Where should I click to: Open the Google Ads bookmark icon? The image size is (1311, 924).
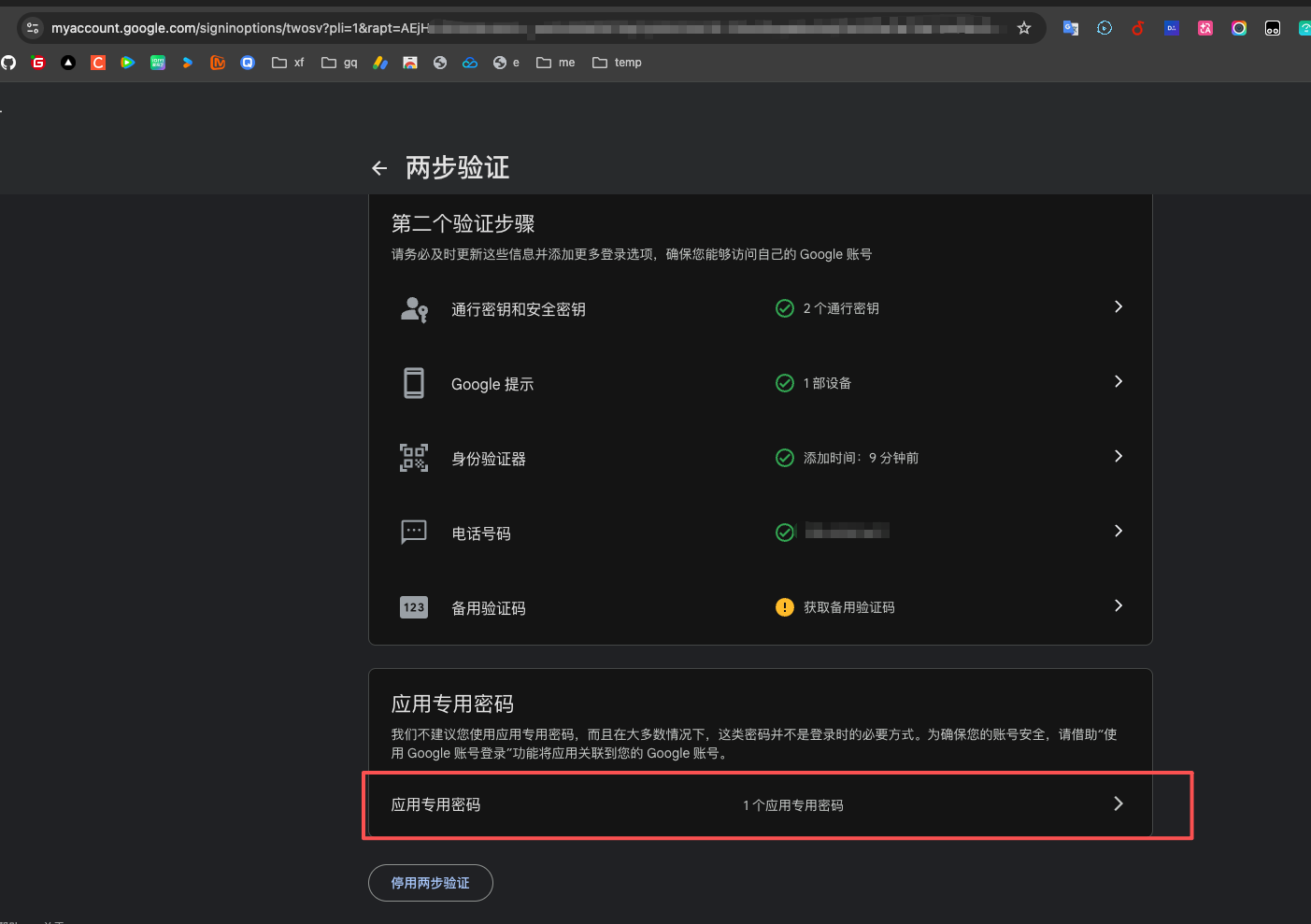click(x=380, y=63)
